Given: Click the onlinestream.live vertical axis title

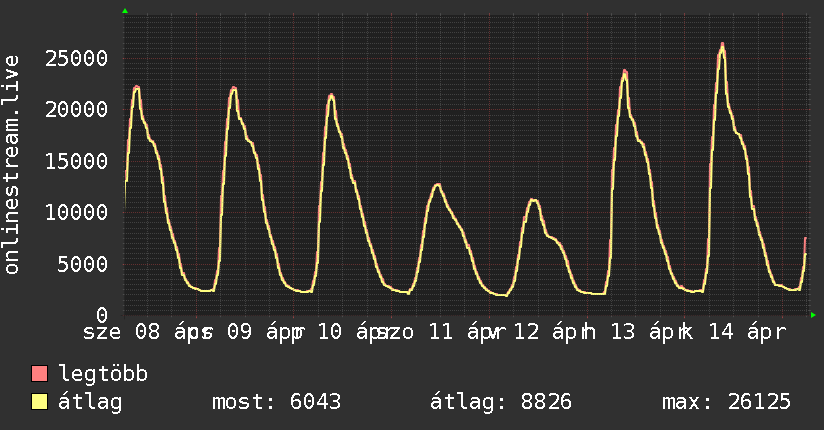Looking at the screenshot, I should pyautogui.click(x=12, y=165).
